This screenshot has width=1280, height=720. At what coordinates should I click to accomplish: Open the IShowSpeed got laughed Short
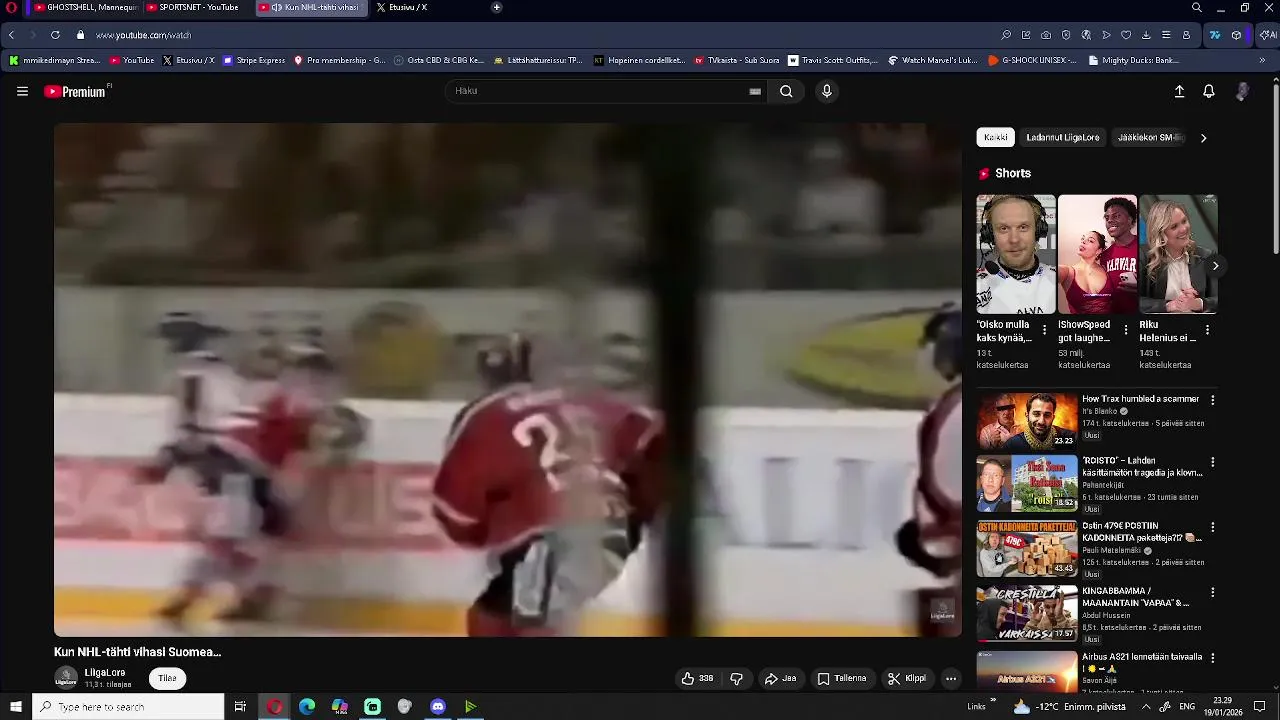click(x=1097, y=254)
